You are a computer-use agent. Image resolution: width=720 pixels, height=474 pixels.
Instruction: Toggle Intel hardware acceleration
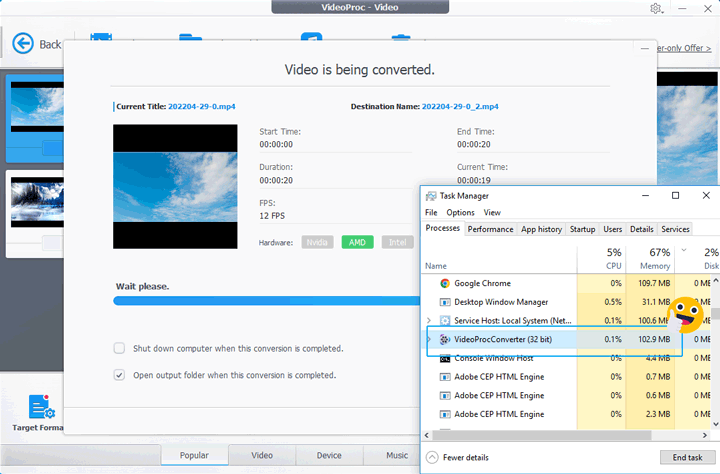(x=398, y=242)
